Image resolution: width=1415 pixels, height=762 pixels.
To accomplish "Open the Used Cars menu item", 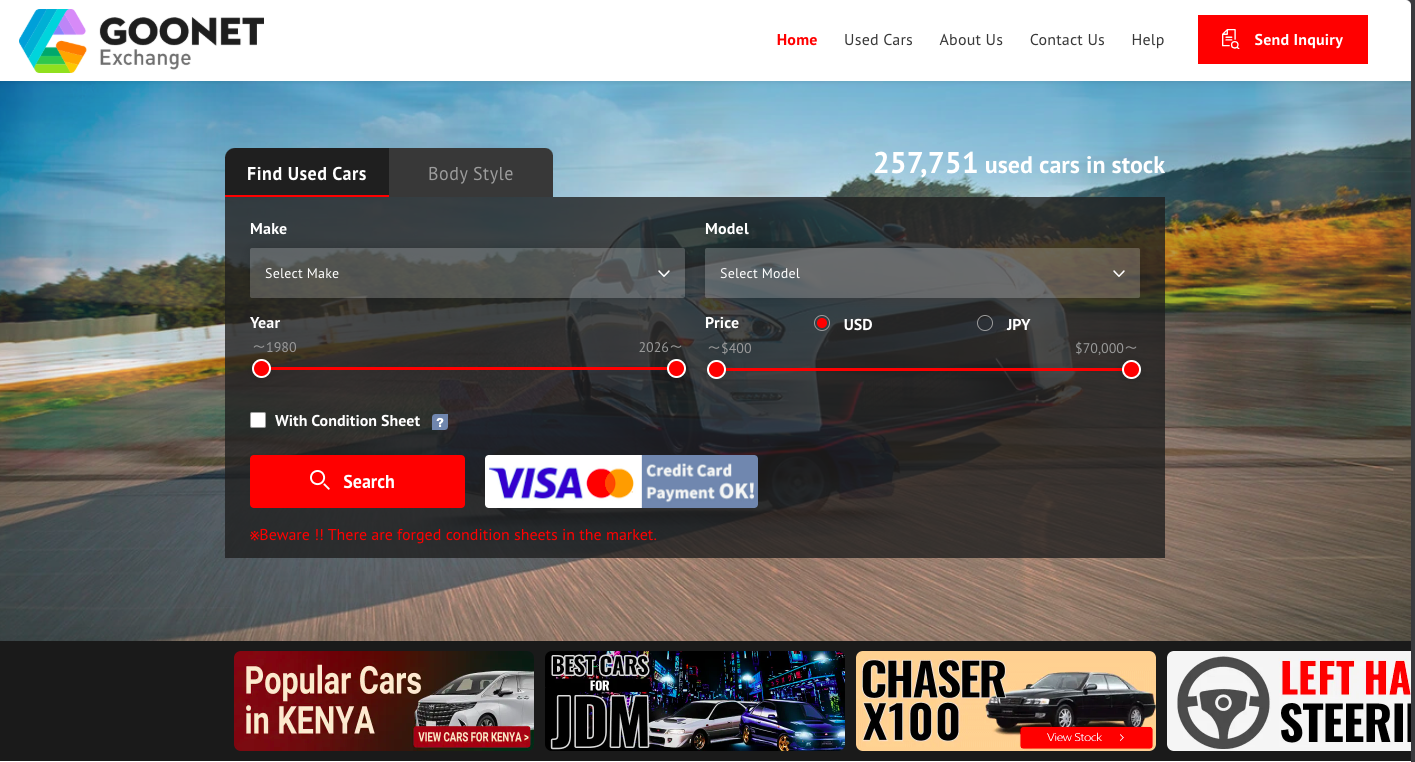I will 878,40.
